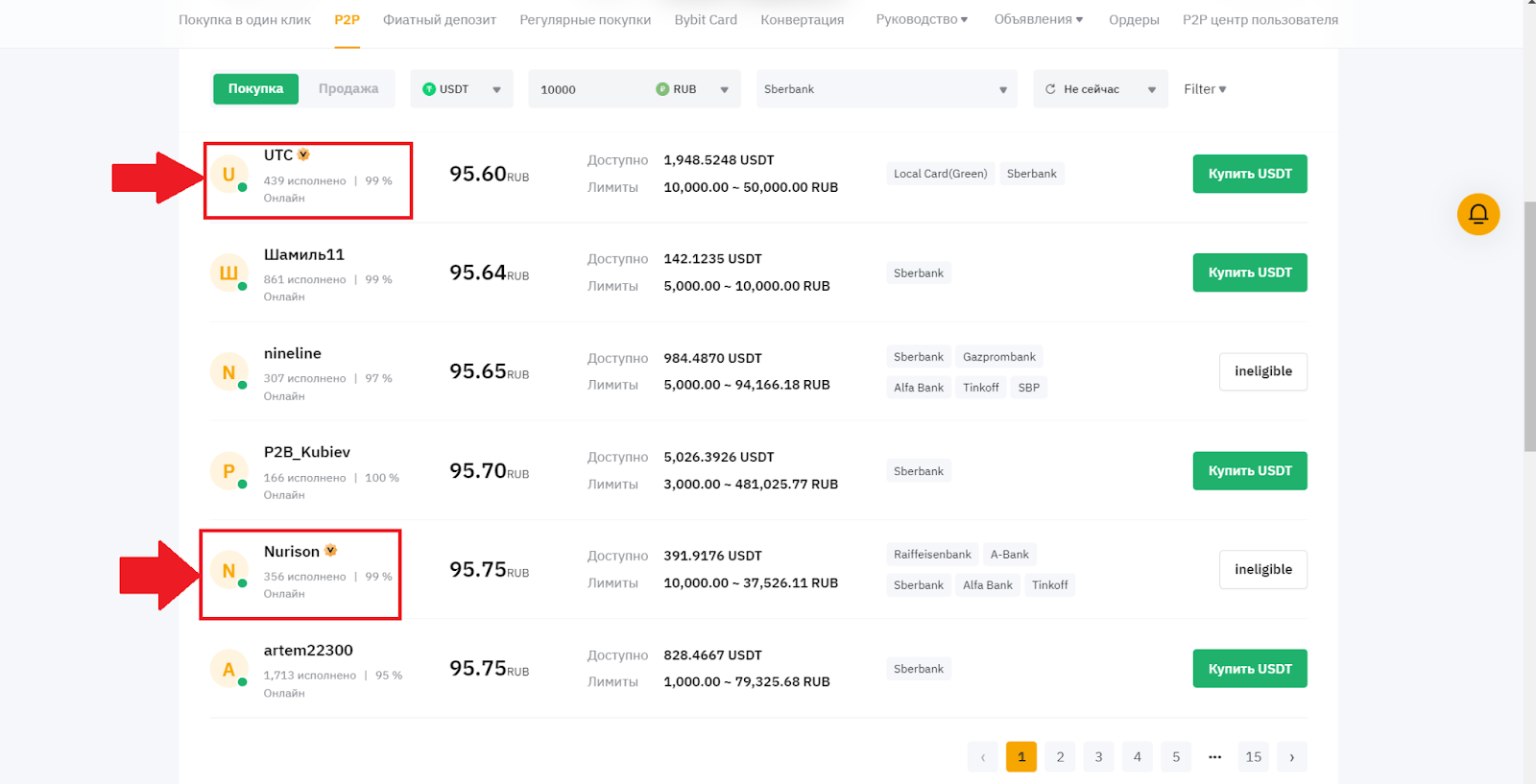The width and height of the screenshot is (1536, 784).
Task: Open seller name nineline profile
Action: 293,353
